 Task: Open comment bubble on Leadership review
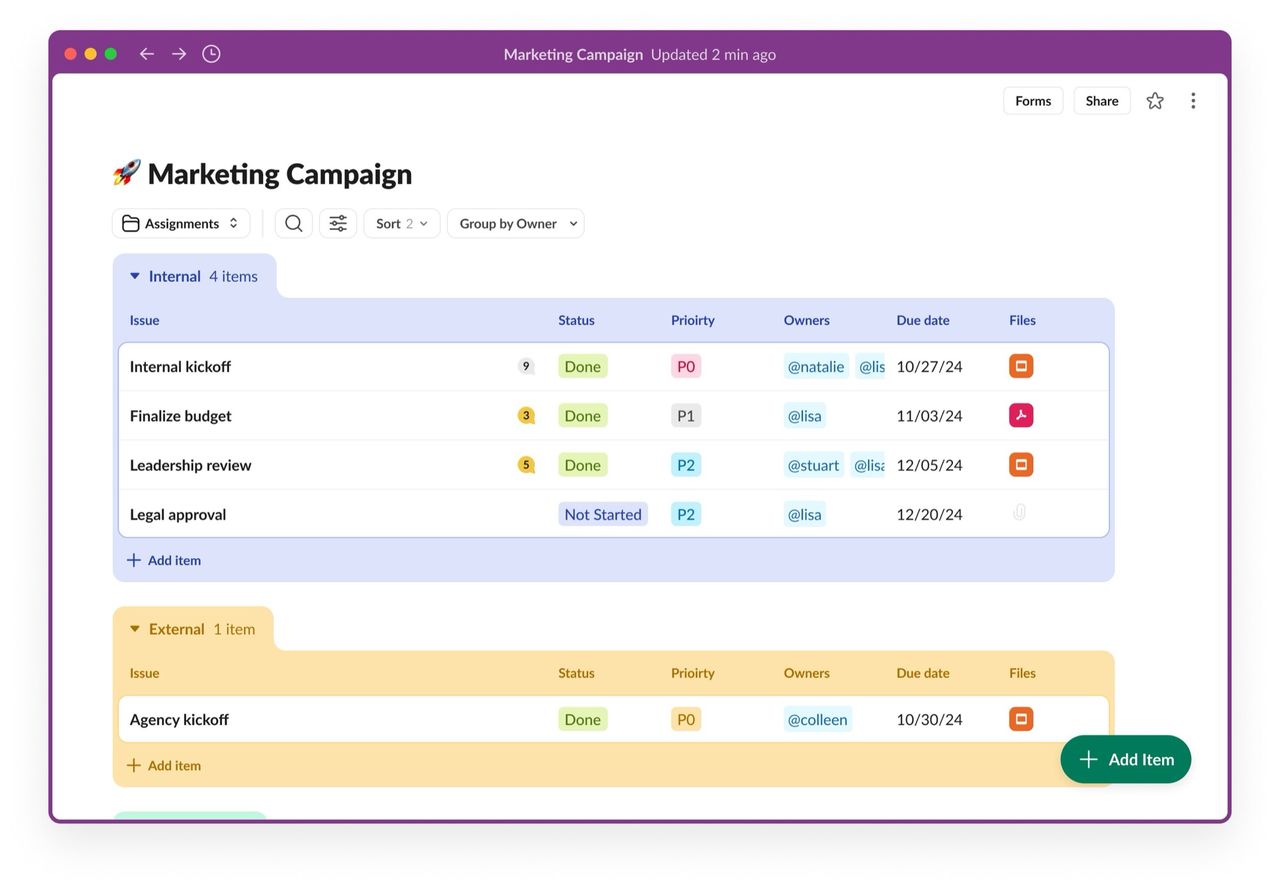point(526,465)
